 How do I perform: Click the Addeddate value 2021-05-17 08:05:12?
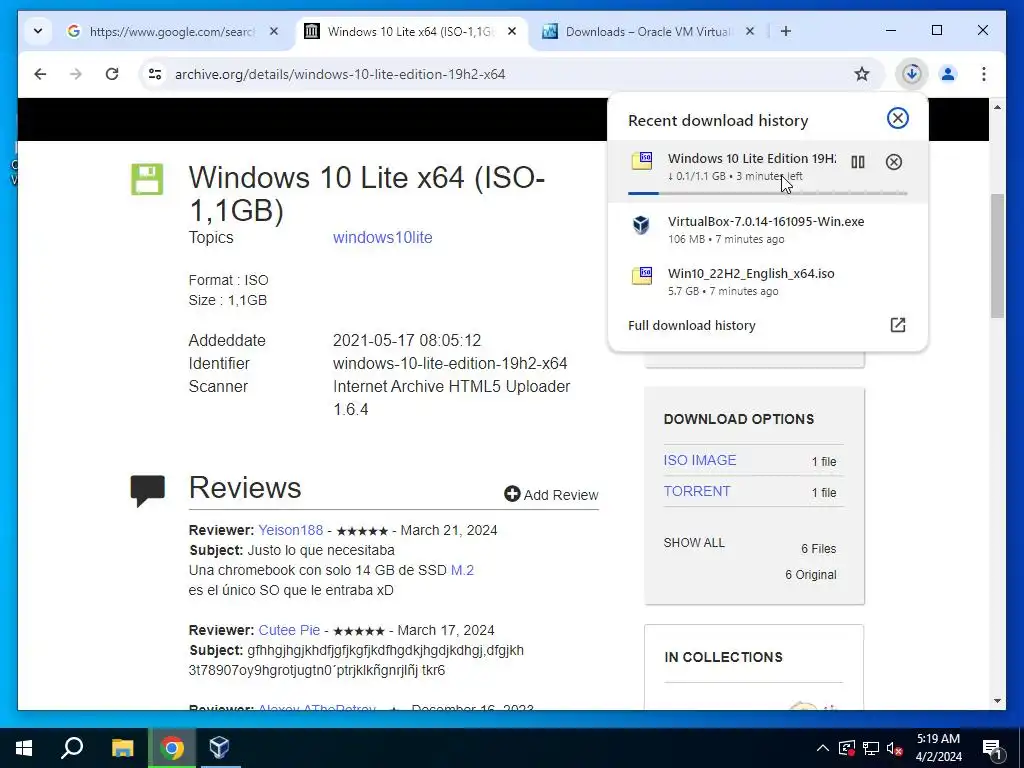pos(407,340)
